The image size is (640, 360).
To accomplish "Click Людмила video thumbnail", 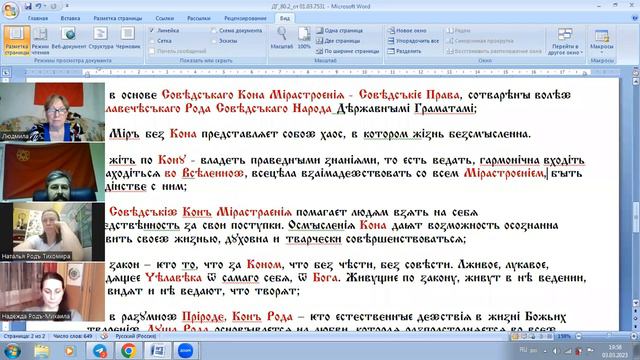I will 52,112.
